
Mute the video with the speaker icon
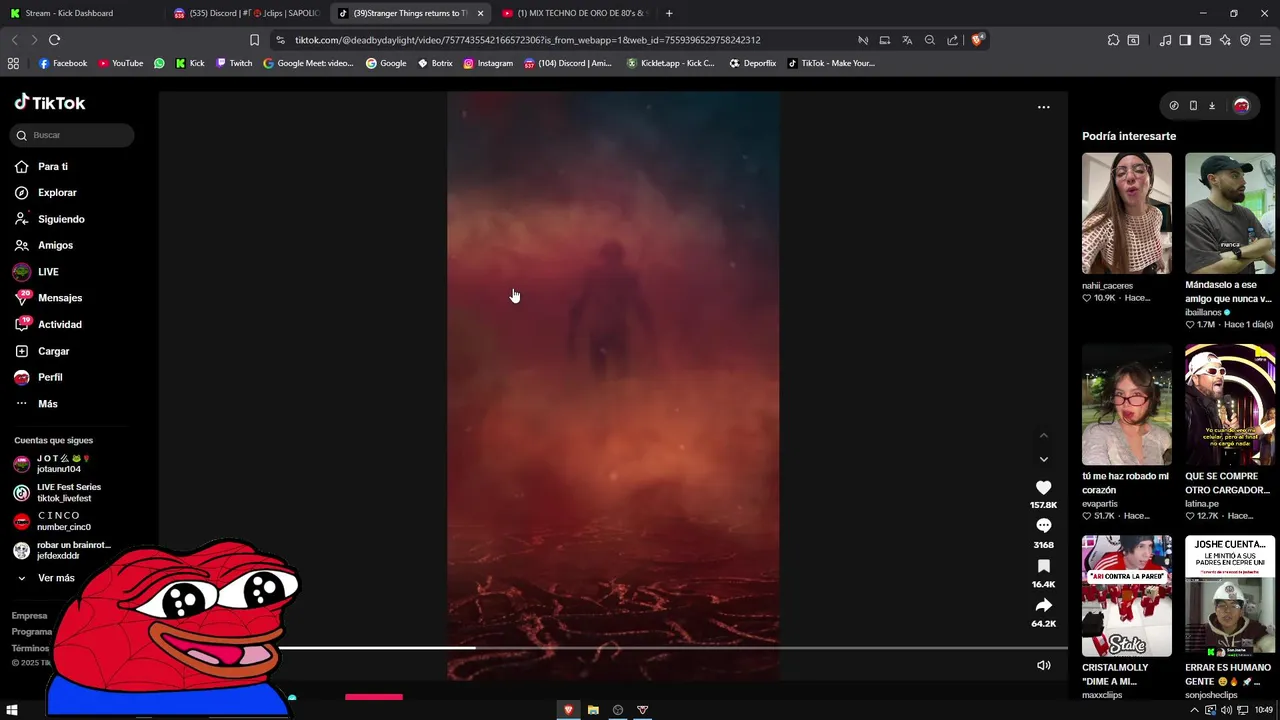(1043, 665)
